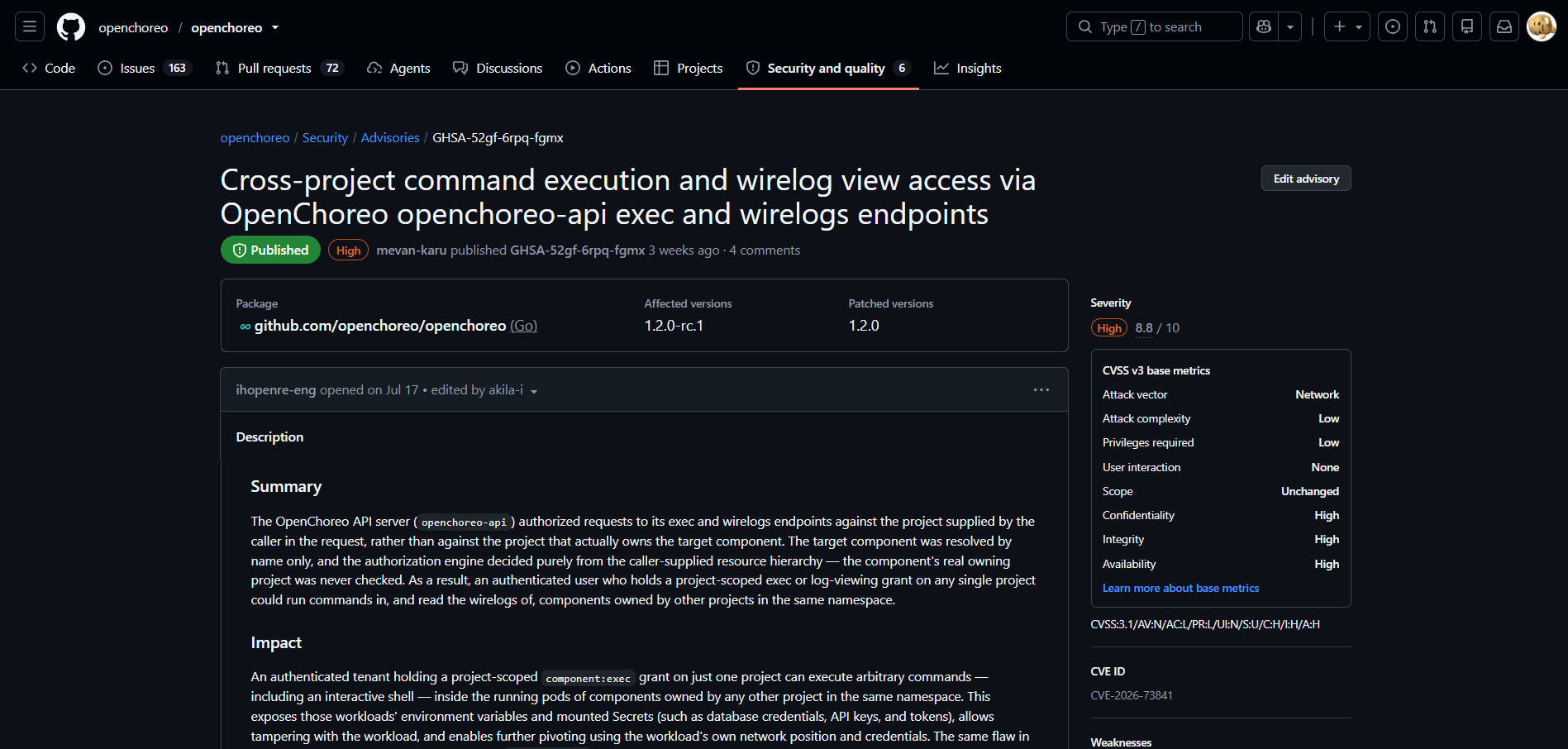Open the Actions tab
This screenshot has width=1568, height=749.
(x=598, y=69)
